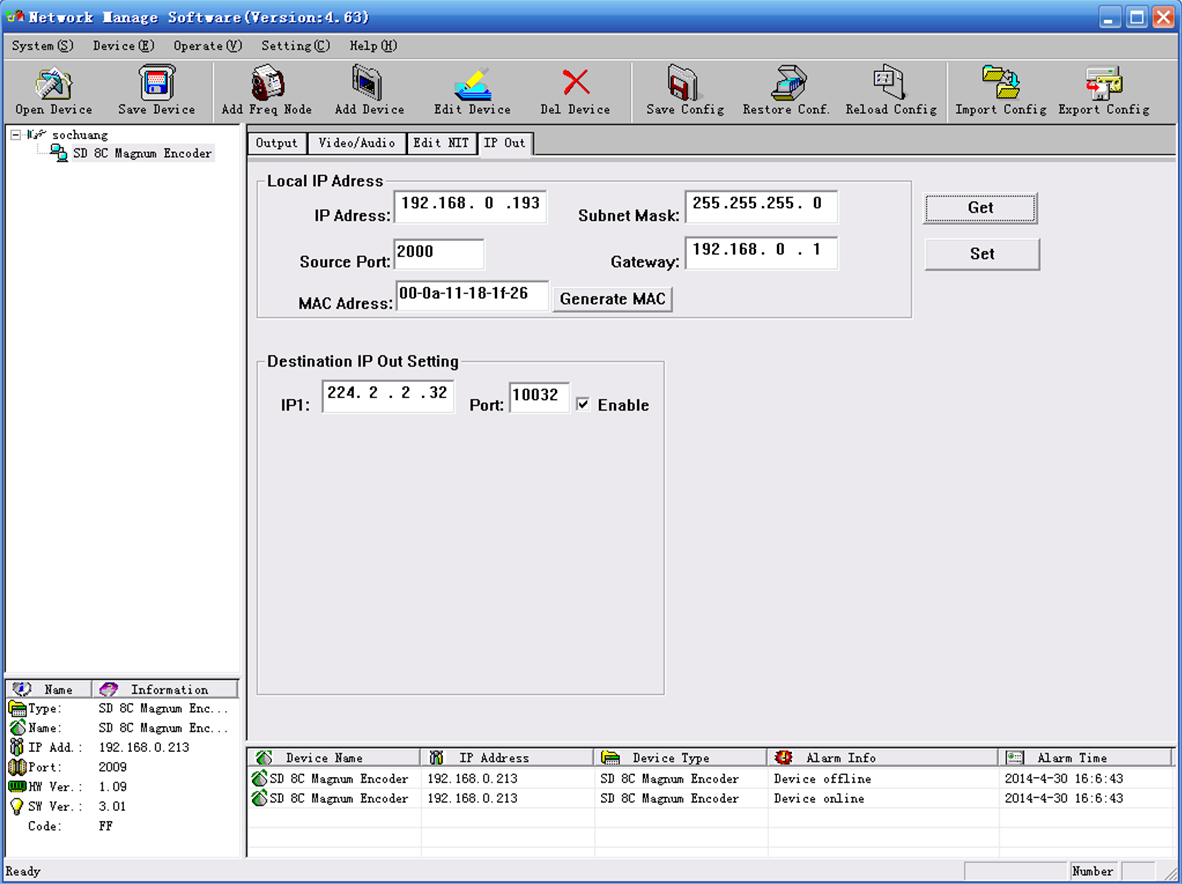Collapse the sochuang tree node
1182x884 pixels.
tap(15, 135)
